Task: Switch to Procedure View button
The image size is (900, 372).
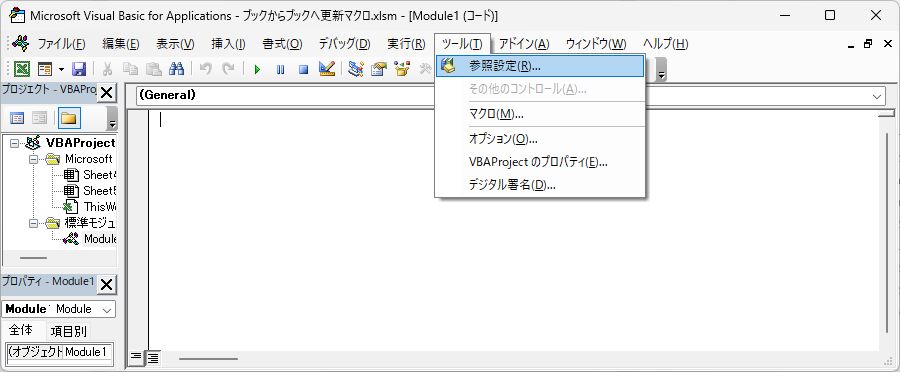Action: pyautogui.click(x=135, y=358)
